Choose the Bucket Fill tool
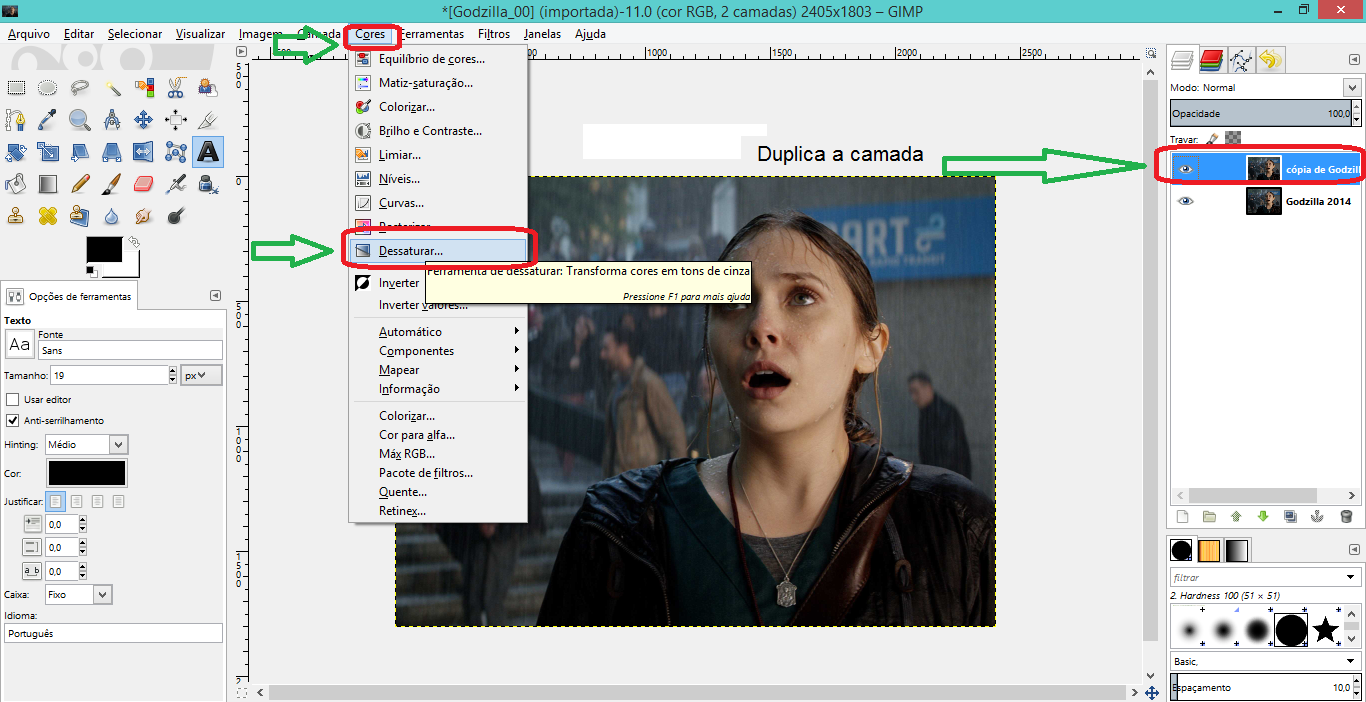This screenshot has width=1366, height=702. click(15, 184)
